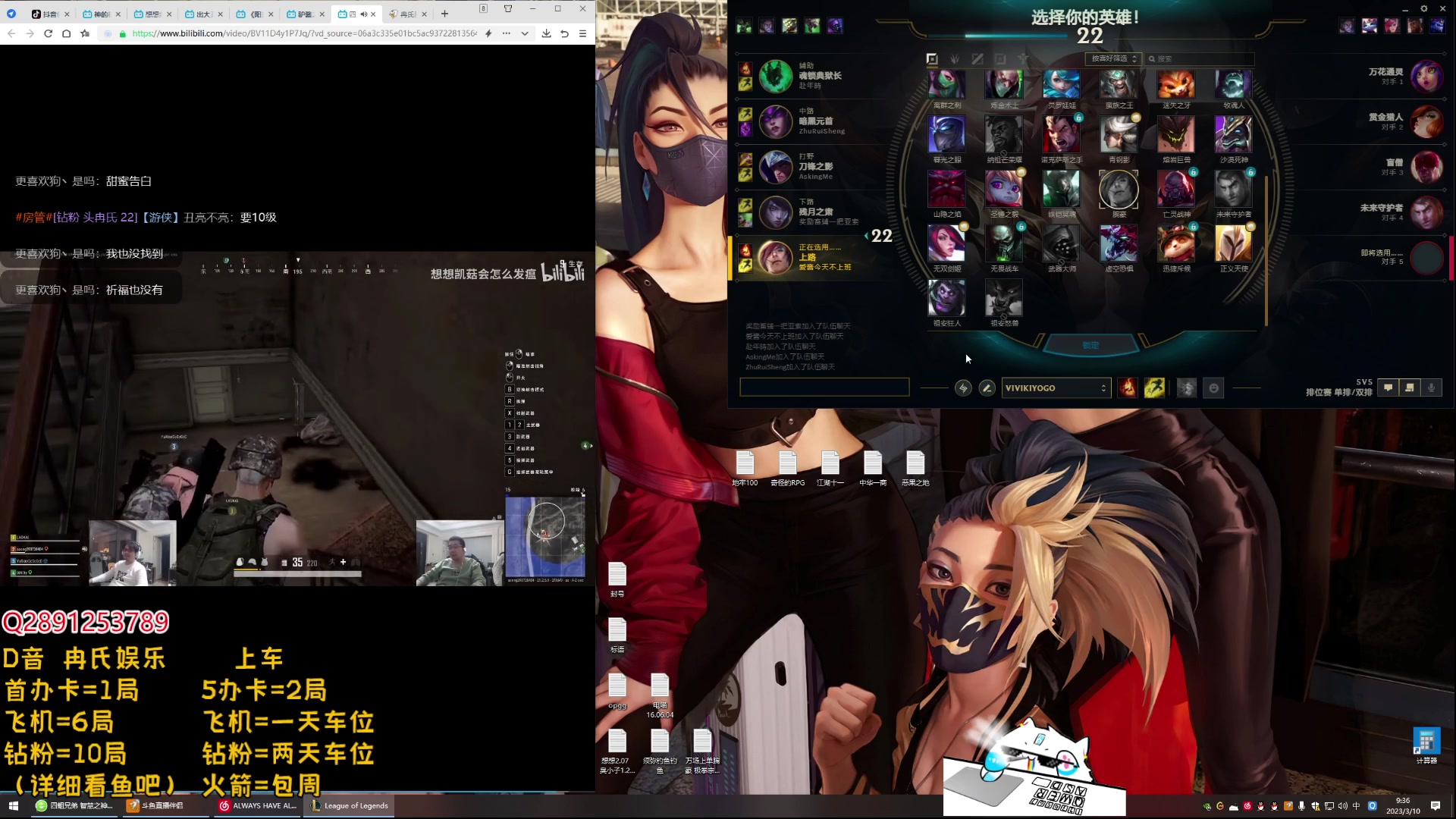Filter champions by jungle role
This screenshot has width=1456, height=819.
pos(955,58)
